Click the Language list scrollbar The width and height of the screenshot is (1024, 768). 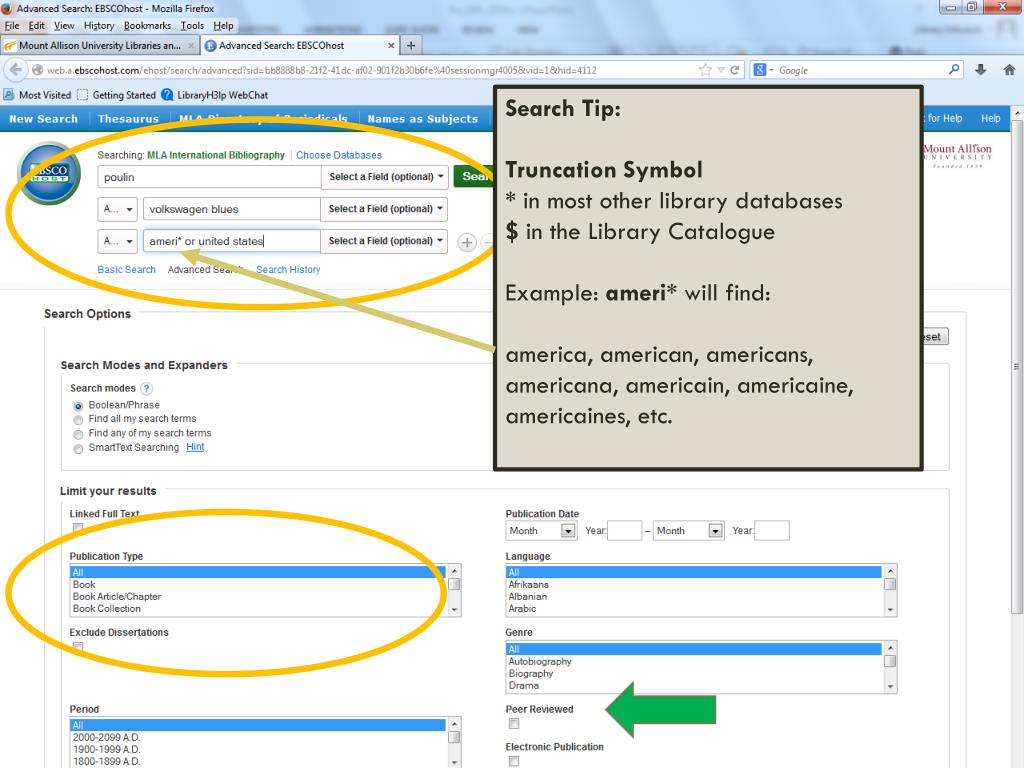click(x=890, y=590)
